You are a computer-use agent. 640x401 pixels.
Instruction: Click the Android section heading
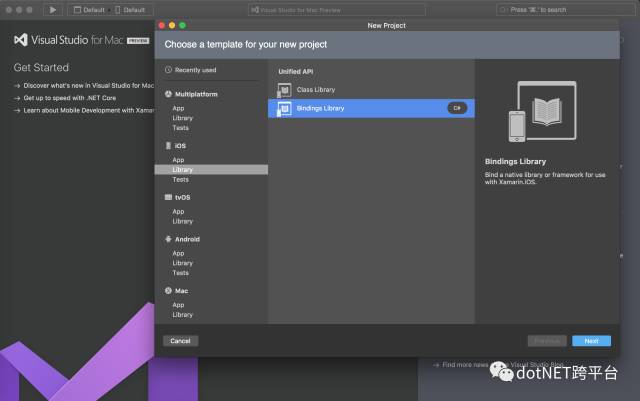(x=187, y=239)
